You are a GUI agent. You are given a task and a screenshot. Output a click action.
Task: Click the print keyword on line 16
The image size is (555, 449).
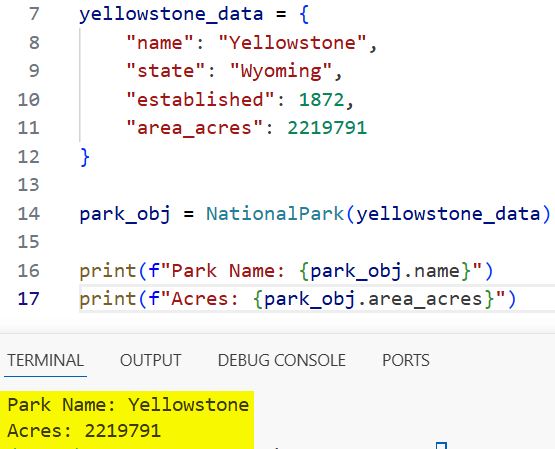coord(108,271)
